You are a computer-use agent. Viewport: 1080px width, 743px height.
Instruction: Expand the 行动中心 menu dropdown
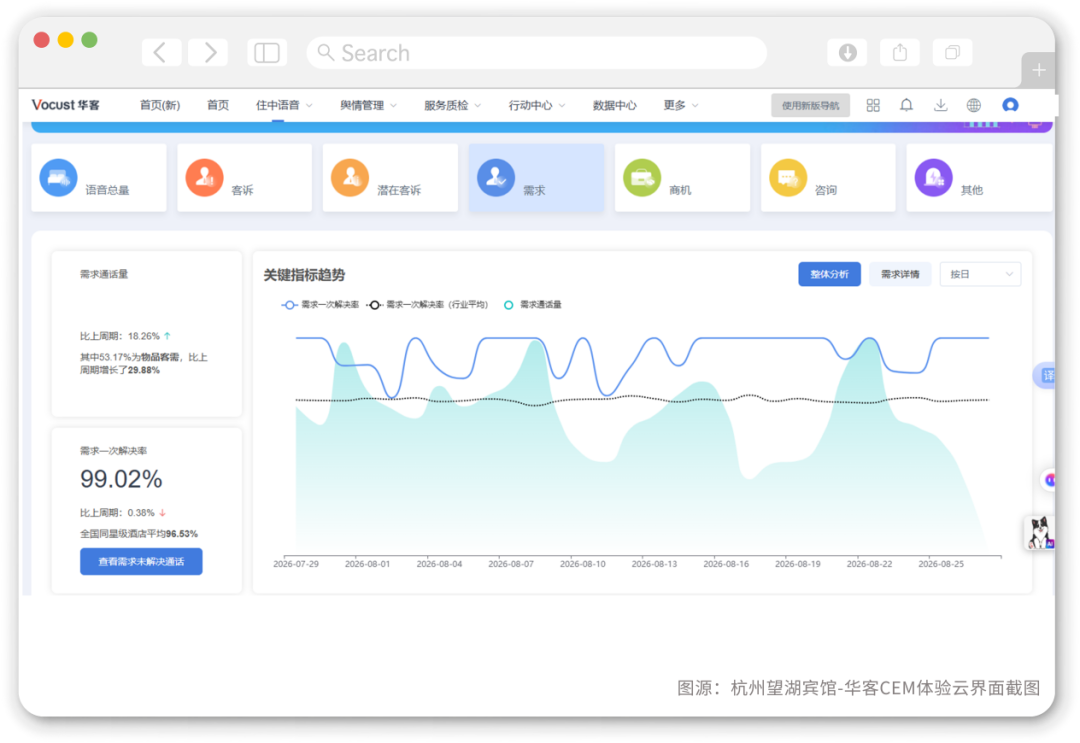pyautogui.click(x=537, y=105)
